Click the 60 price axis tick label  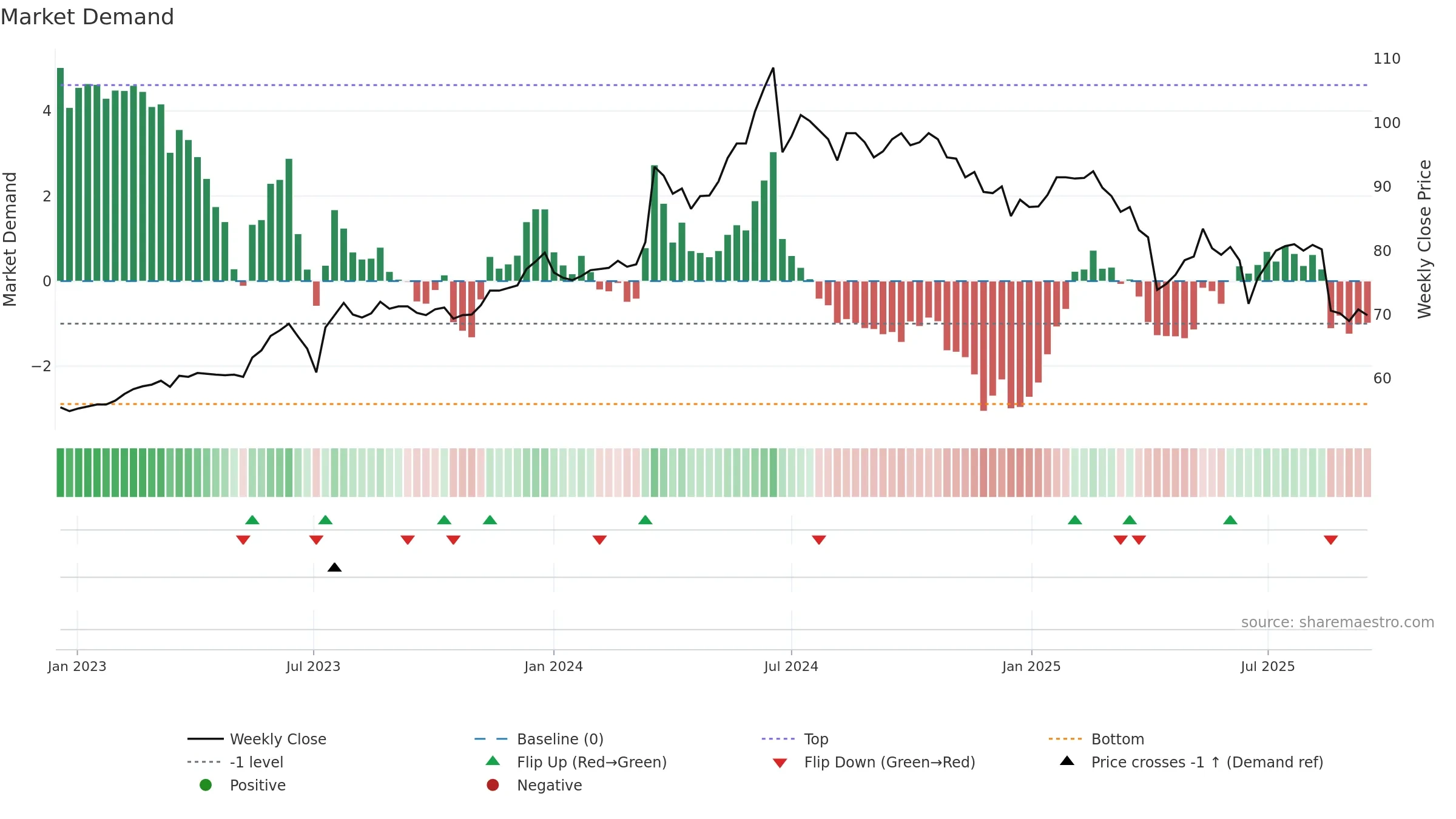tap(1382, 378)
